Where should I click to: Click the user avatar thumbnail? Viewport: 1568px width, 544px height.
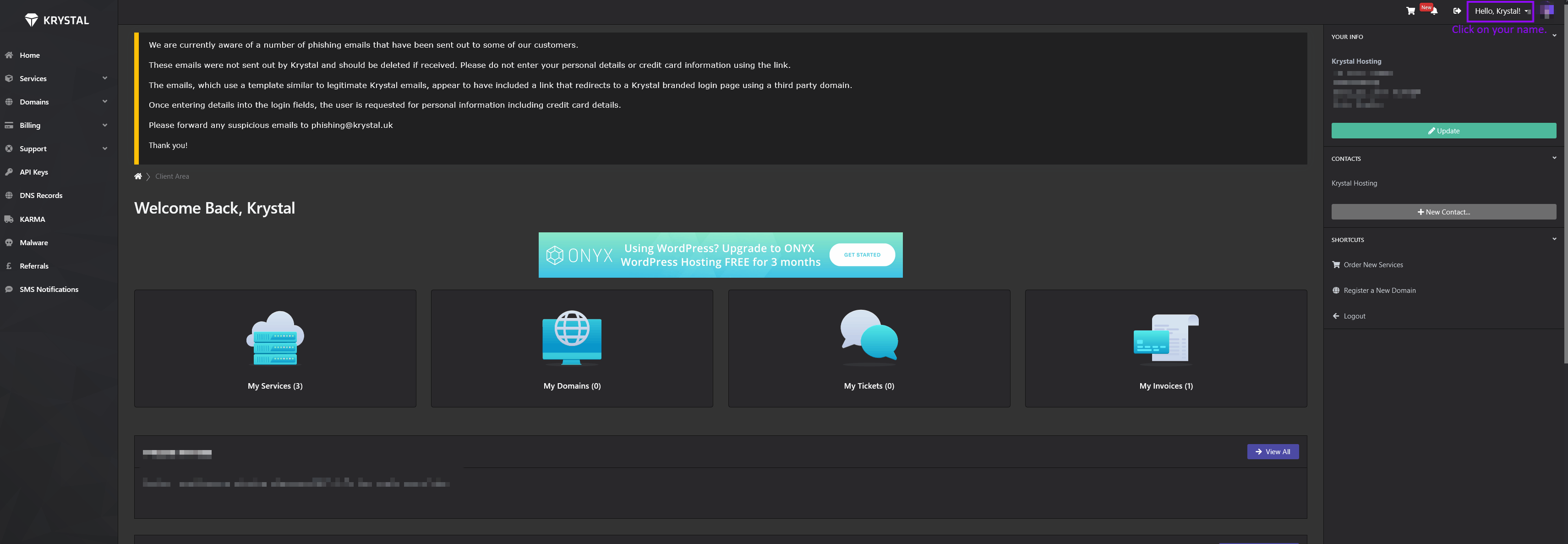[1546, 11]
